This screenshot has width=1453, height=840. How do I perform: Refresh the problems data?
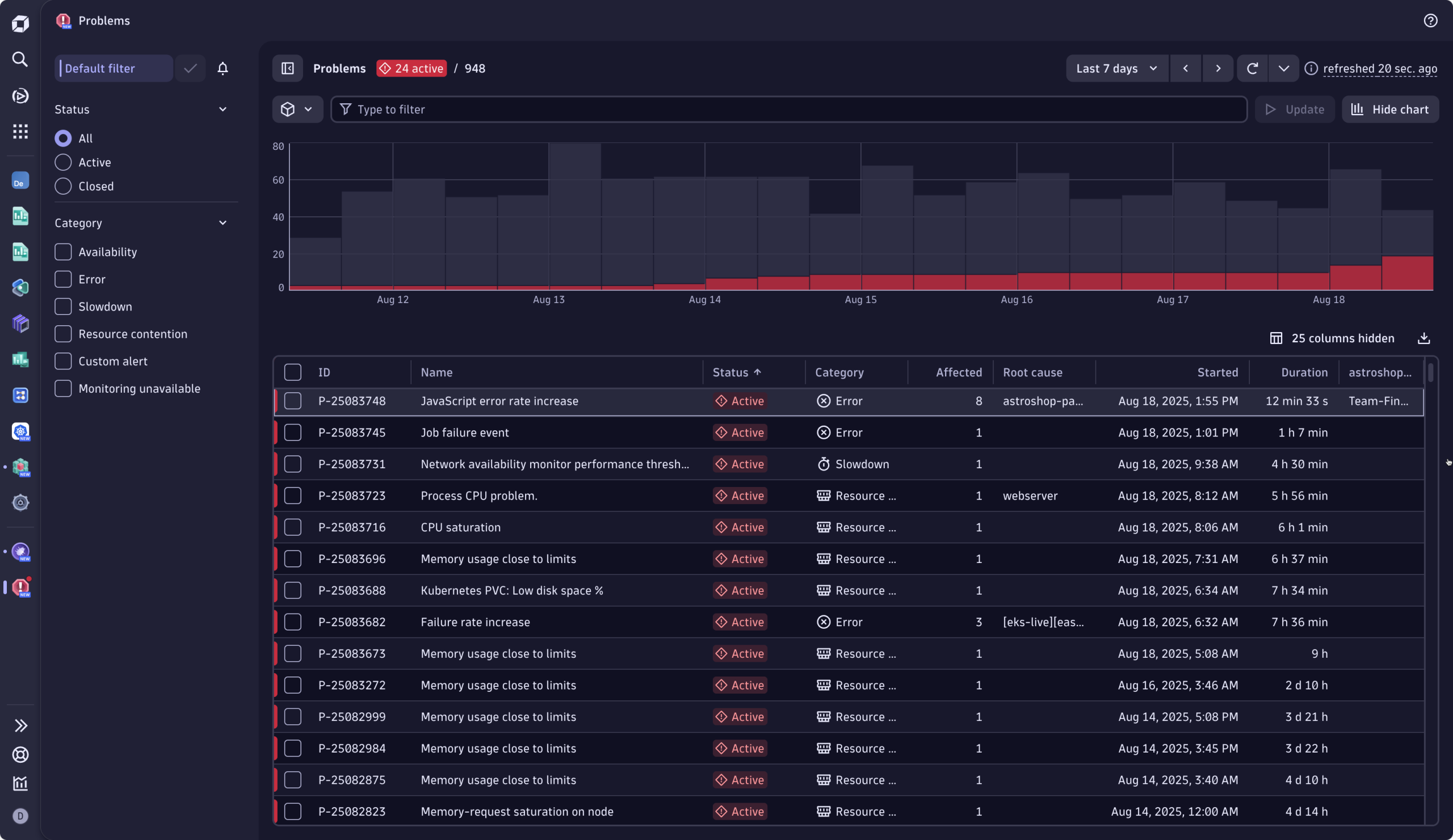point(1252,68)
